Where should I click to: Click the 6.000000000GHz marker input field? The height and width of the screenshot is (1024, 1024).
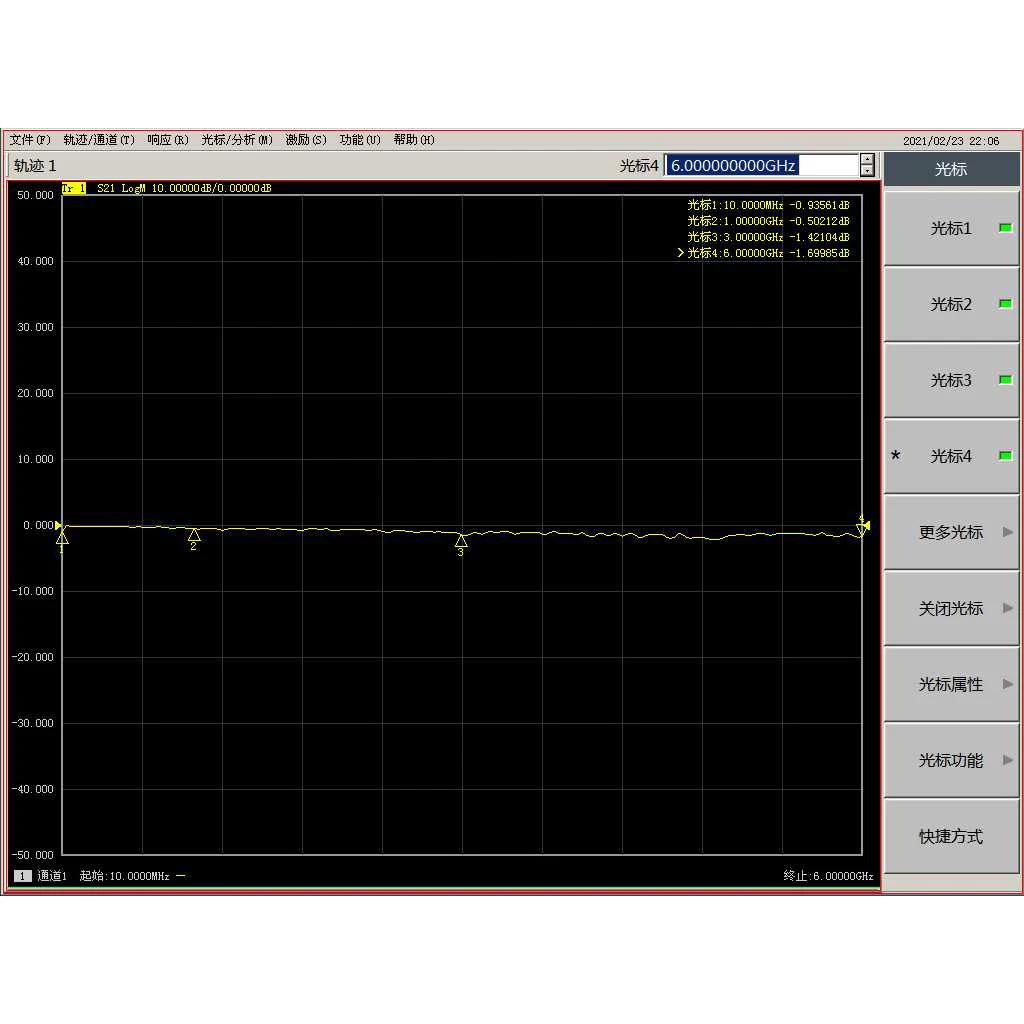coord(761,165)
